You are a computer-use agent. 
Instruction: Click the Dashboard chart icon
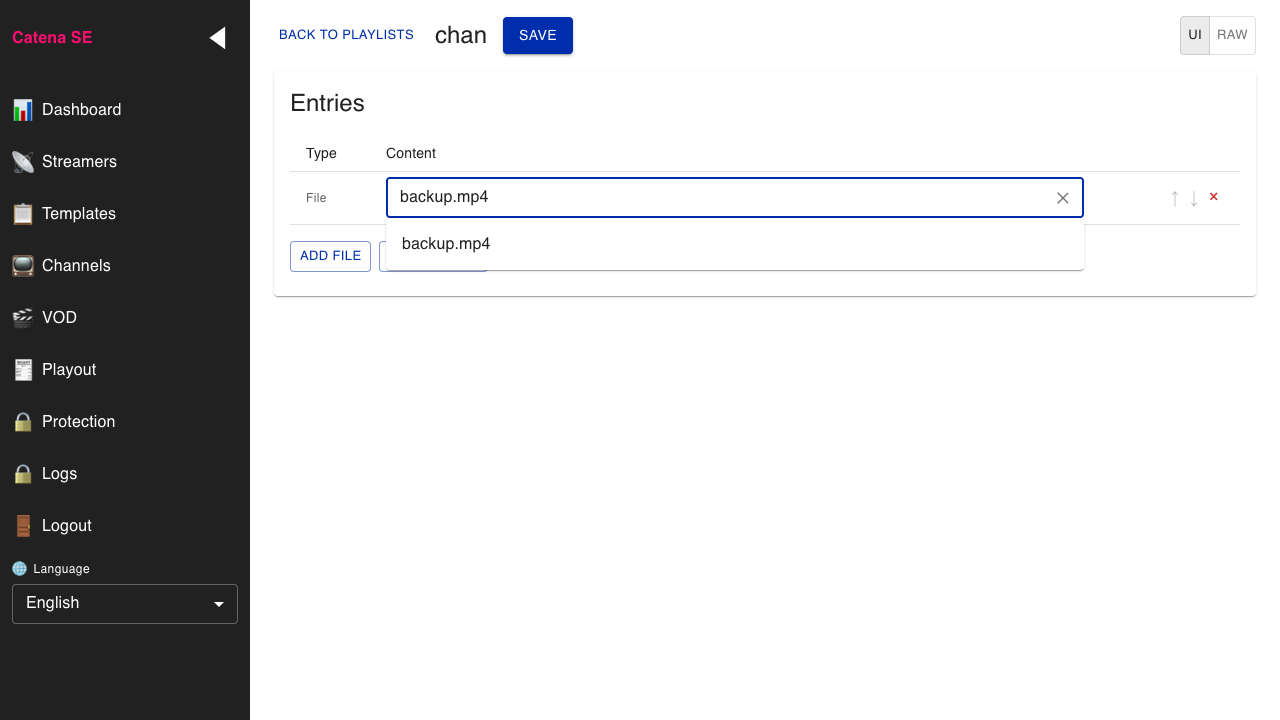pos(23,110)
